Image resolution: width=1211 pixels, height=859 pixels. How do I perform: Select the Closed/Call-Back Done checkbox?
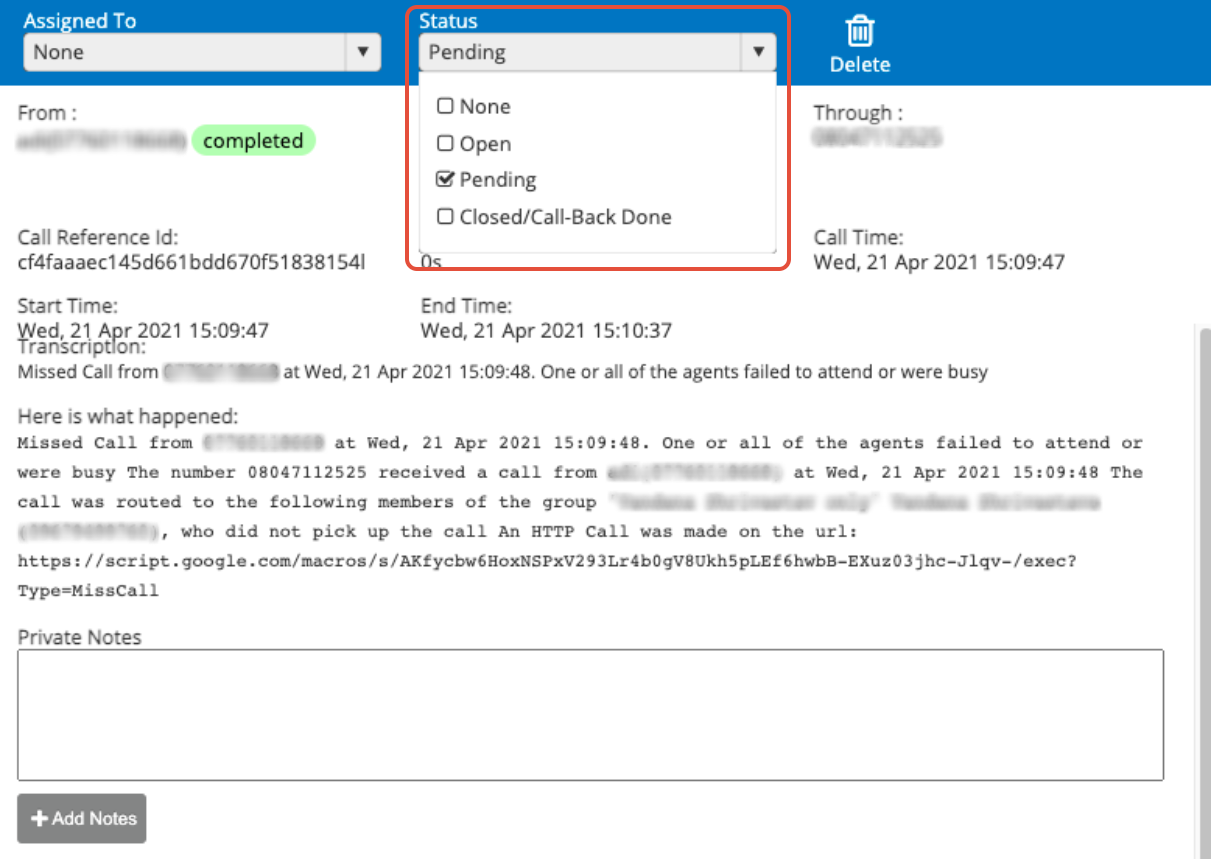446,216
